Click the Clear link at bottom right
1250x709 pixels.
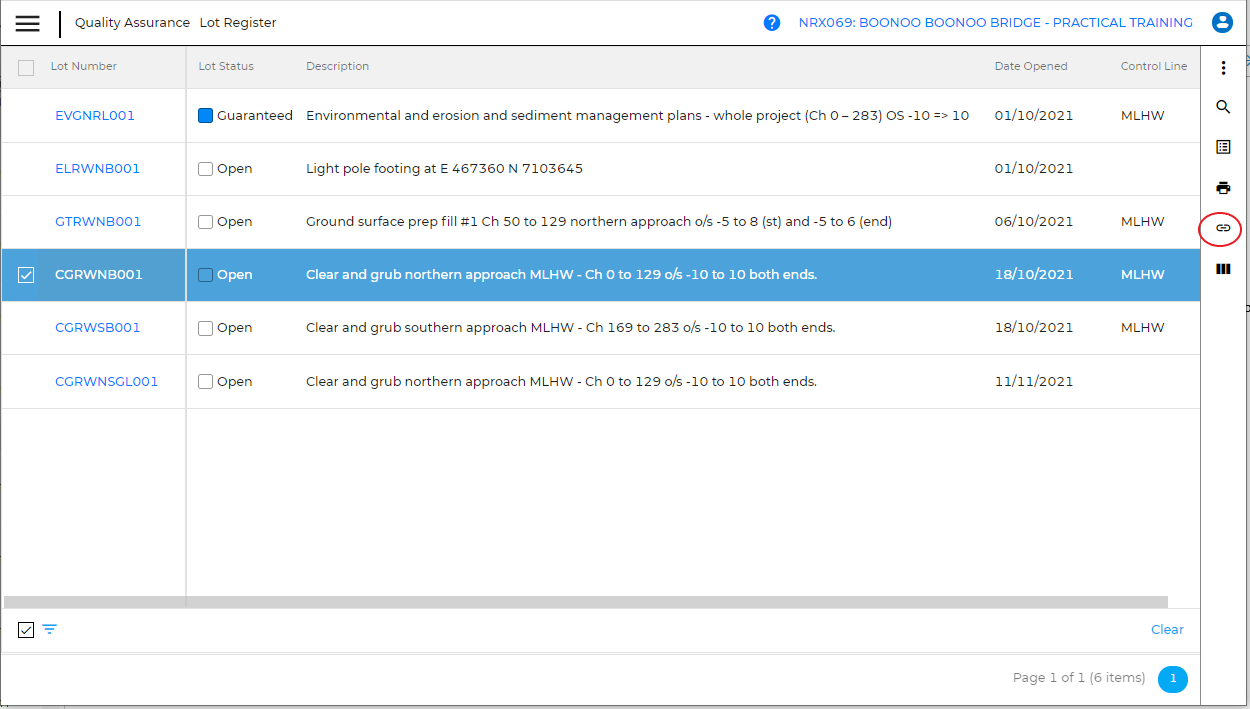coord(1167,630)
